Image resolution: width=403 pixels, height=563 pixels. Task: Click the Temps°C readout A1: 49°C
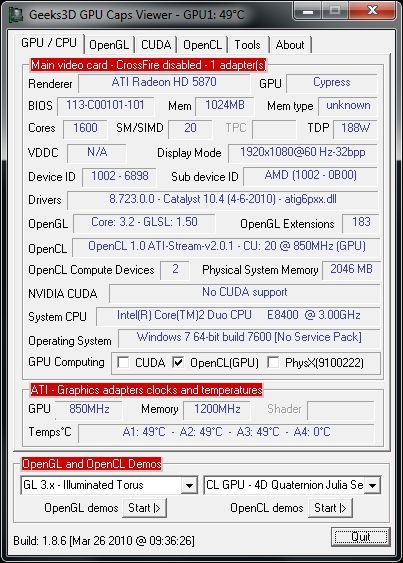click(x=226, y=433)
